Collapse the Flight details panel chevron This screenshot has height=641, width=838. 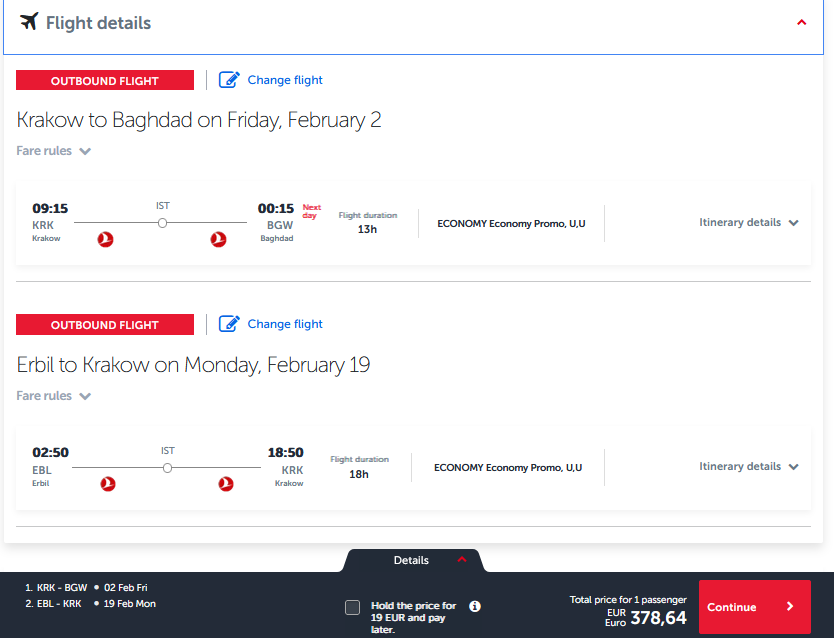coord(801,22)
